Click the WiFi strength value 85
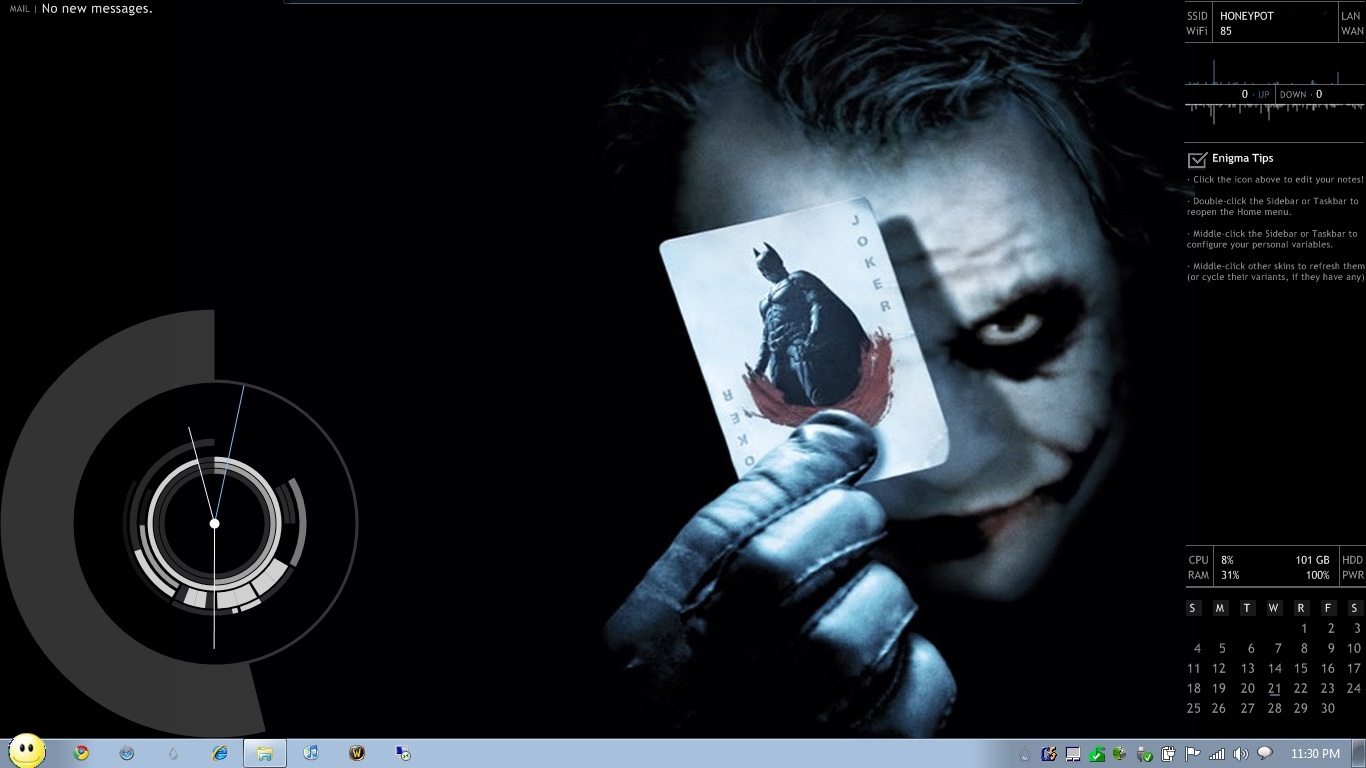Image resolution: width=1366 pixels, height=768 pixels. [1226, 31]
